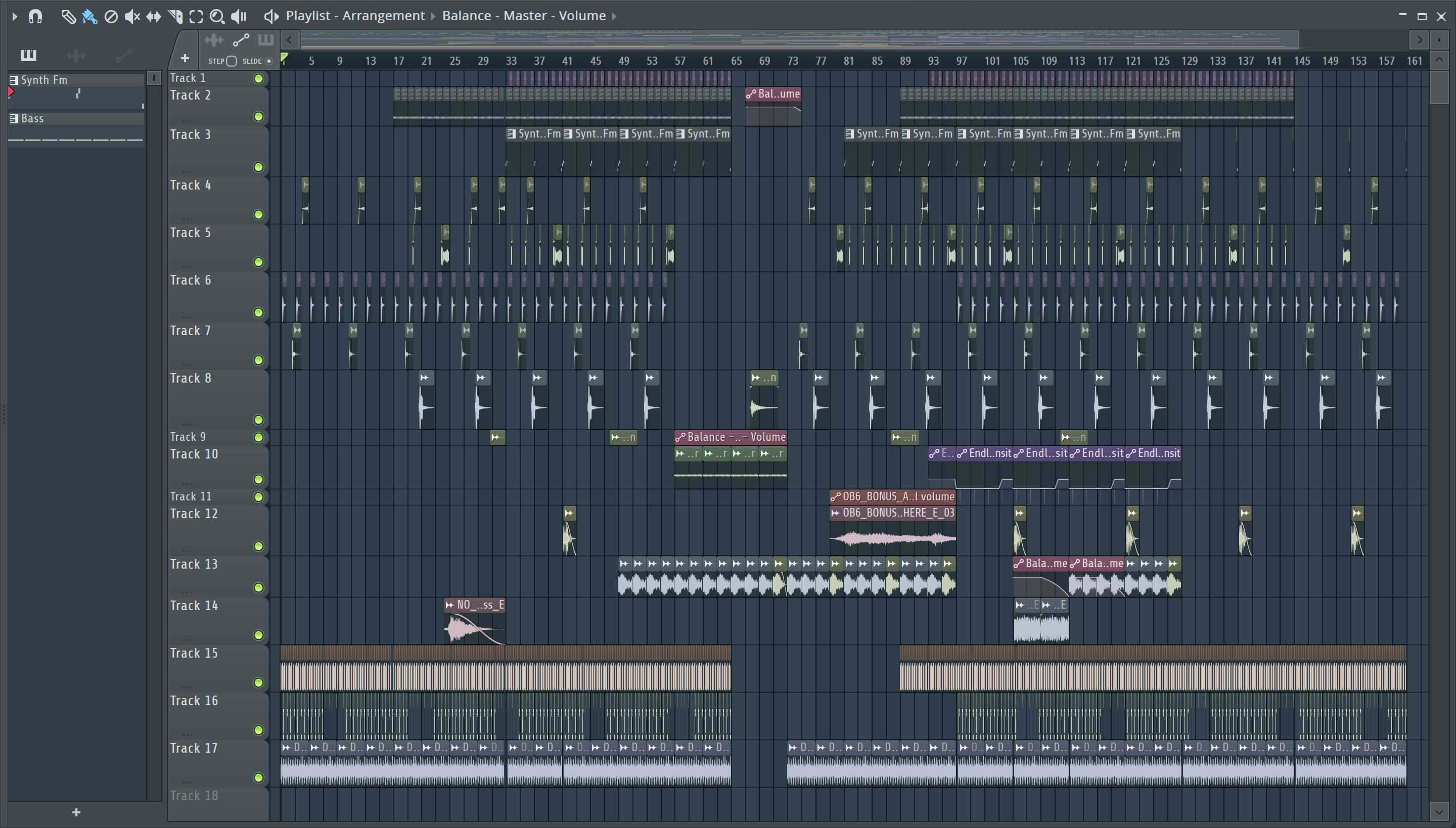Open Track 2 options dots
This screenshot has height=828, width=1456.
[187, 120]
